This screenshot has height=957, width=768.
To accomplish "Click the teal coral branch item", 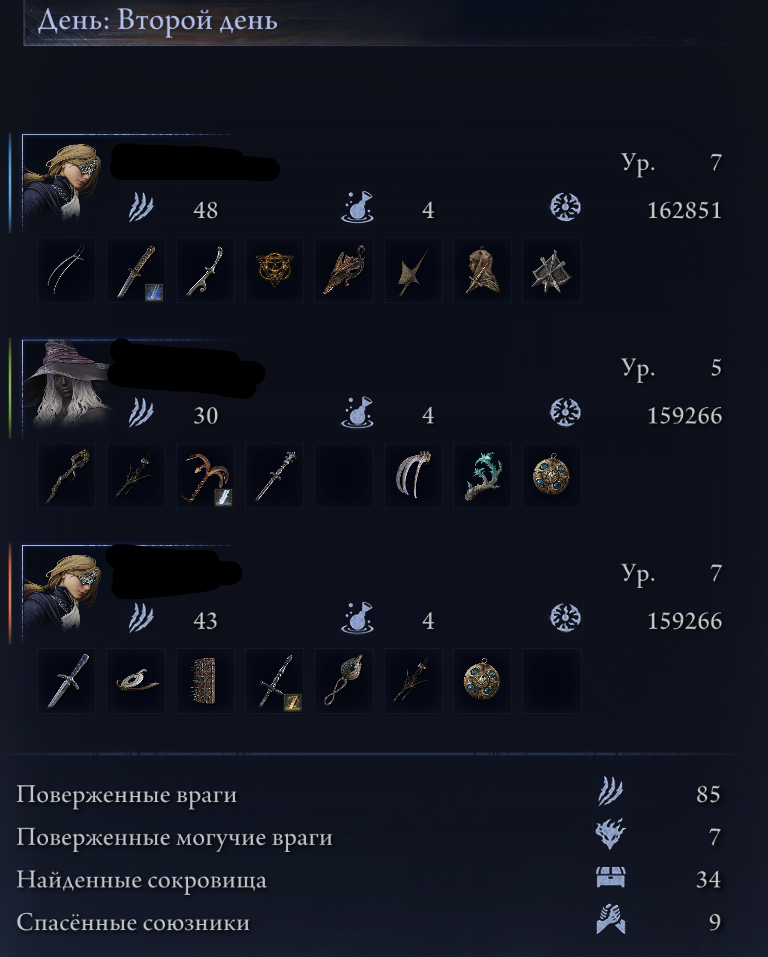I will (x=482, y=475).
